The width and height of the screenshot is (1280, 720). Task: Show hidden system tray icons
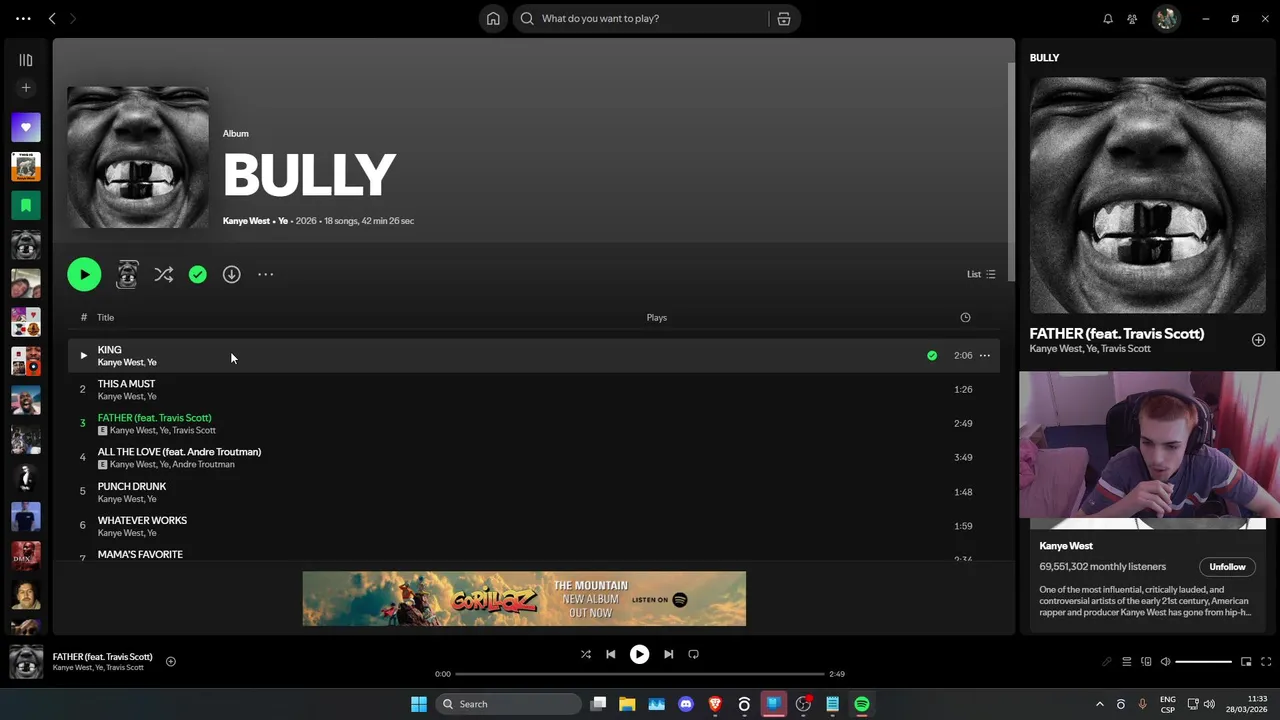coord(1099,704)
